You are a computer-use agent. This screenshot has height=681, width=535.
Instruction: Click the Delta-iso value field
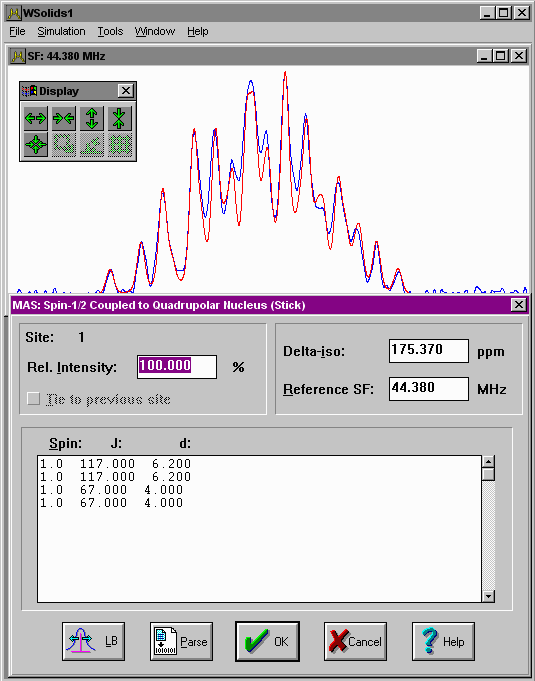[x=429, y=351]
